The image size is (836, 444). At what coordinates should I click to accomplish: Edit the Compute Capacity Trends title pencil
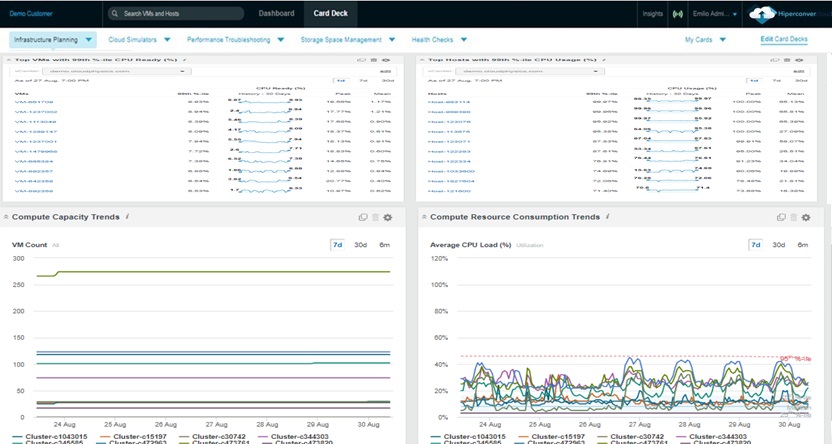127,217
